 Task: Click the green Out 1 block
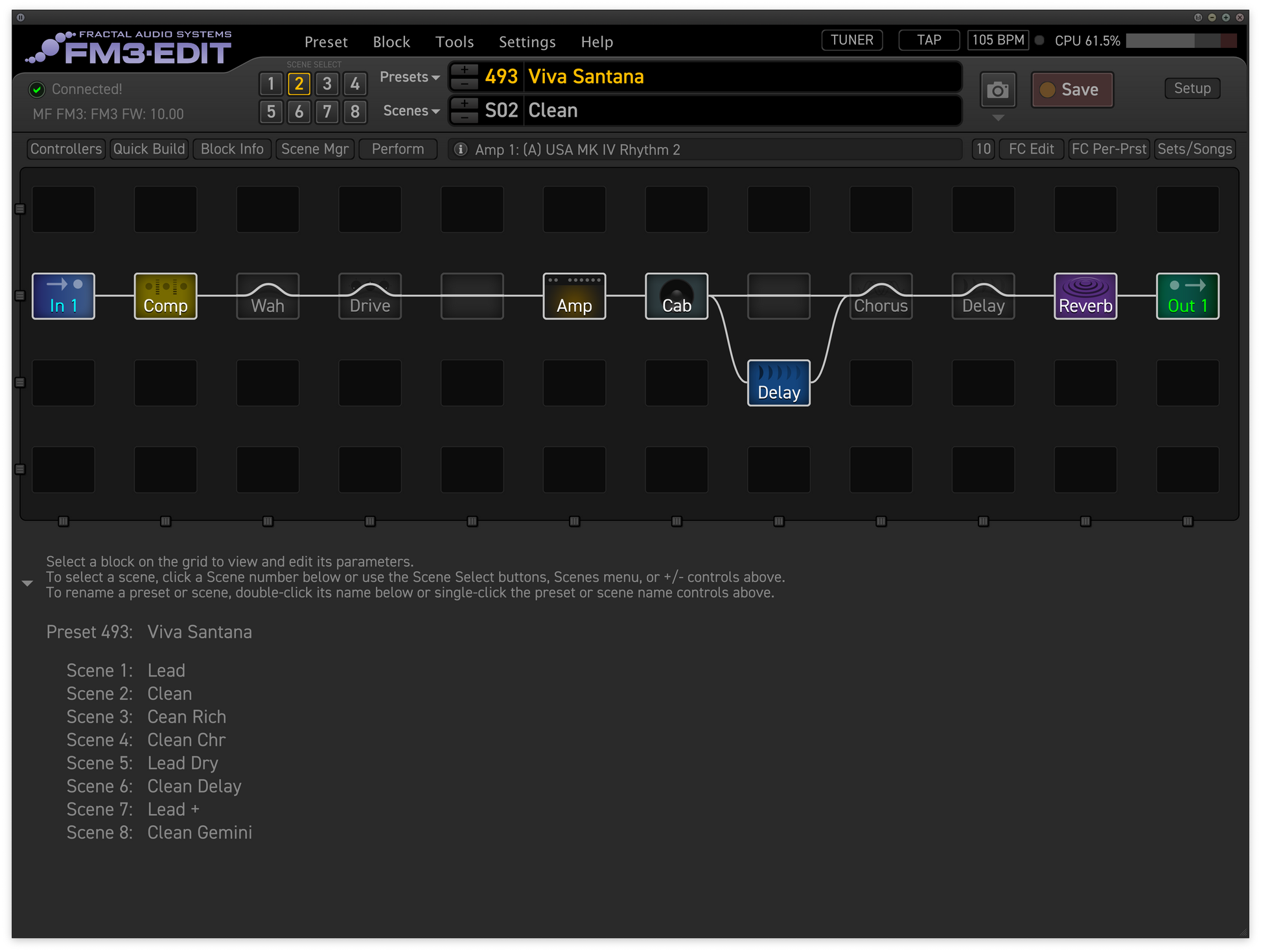(x=1187, y=296)
